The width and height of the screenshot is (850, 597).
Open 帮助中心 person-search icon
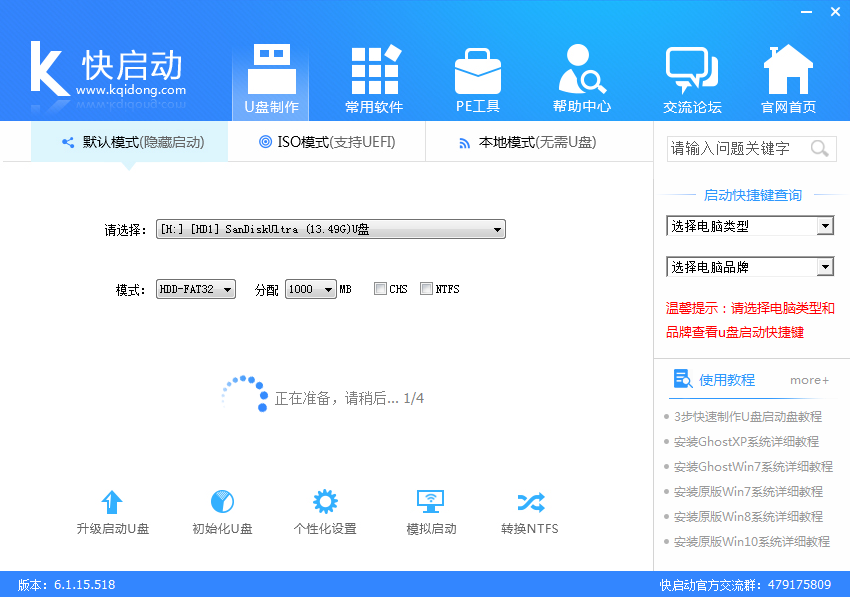coord(582,69)
